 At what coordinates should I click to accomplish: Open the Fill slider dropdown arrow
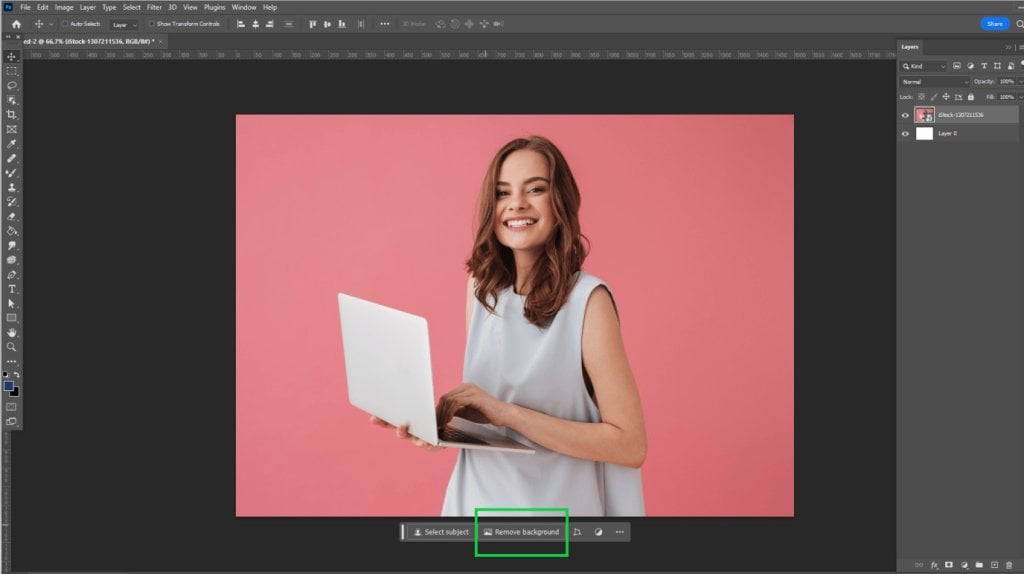(1020, 97)
